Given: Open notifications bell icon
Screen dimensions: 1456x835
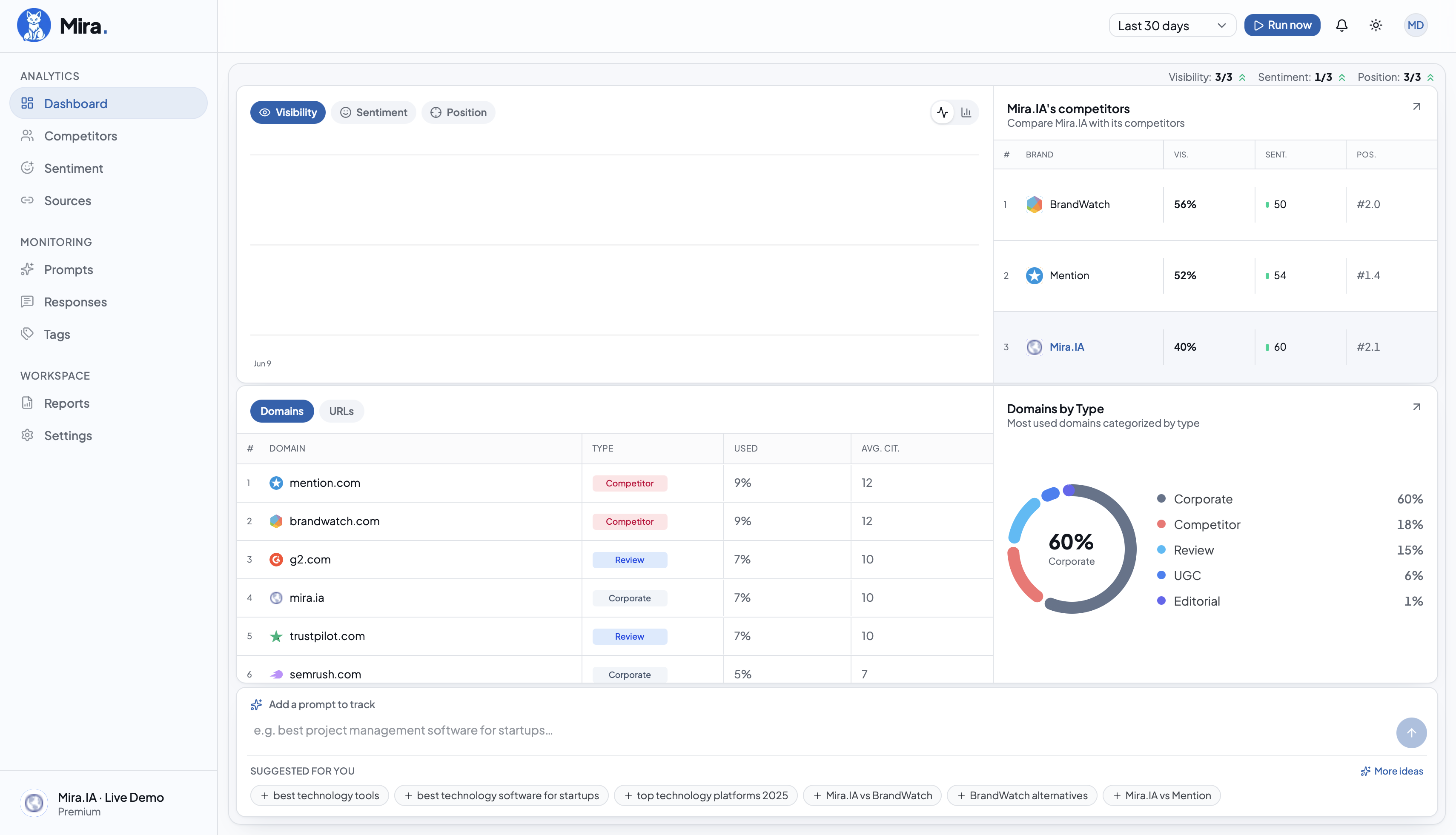Looking at the screenshot, I should pyautogui.click(x=1341, y=25).
